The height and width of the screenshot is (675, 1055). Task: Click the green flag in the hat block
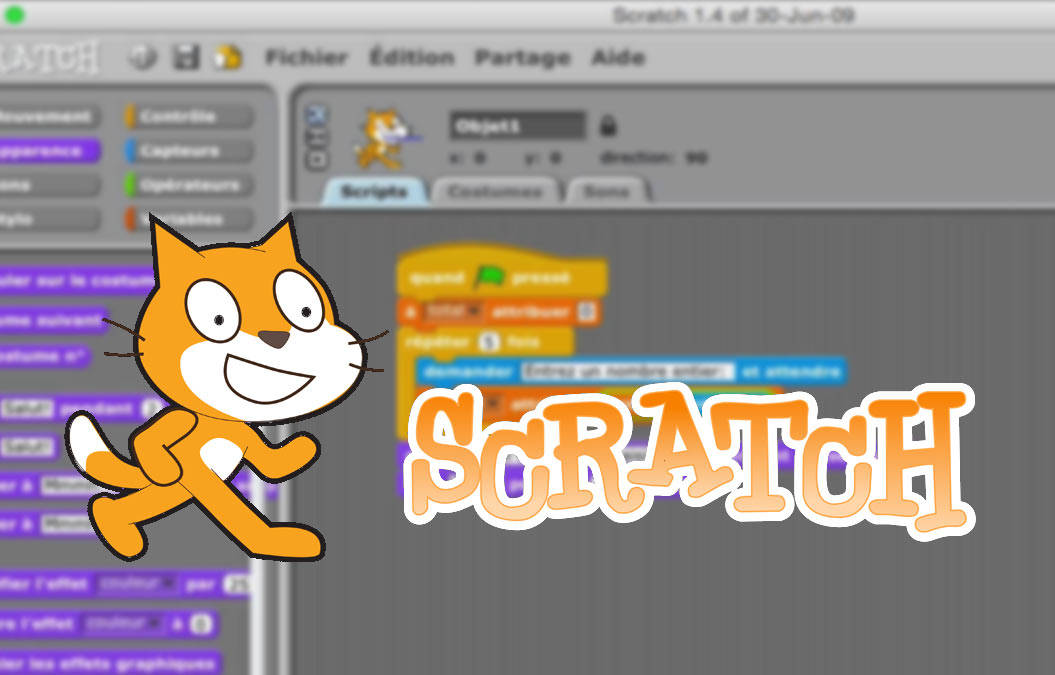489,277
